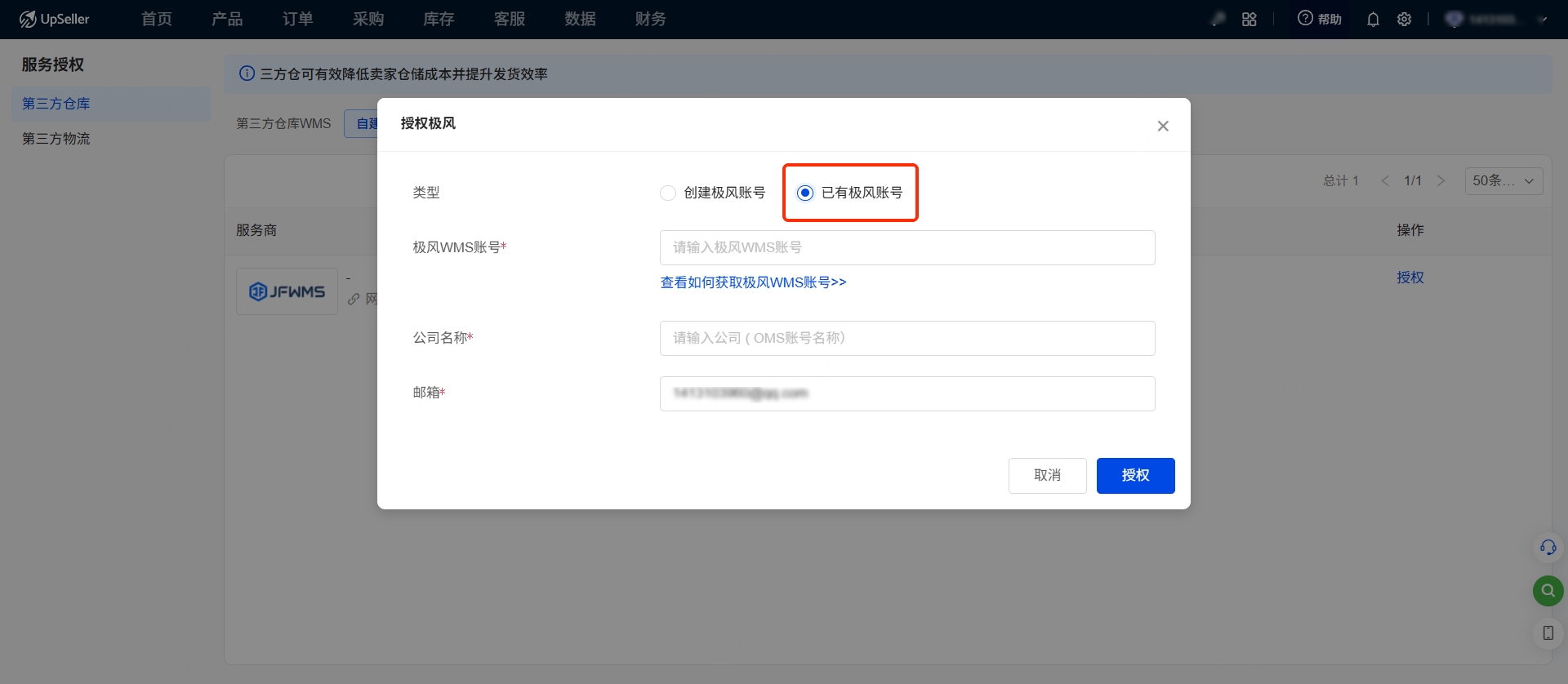Image resolution: width=1568 pixels, height=684 pixels.
Task: Click the 服务商 column header
Action: click(256, 230)
